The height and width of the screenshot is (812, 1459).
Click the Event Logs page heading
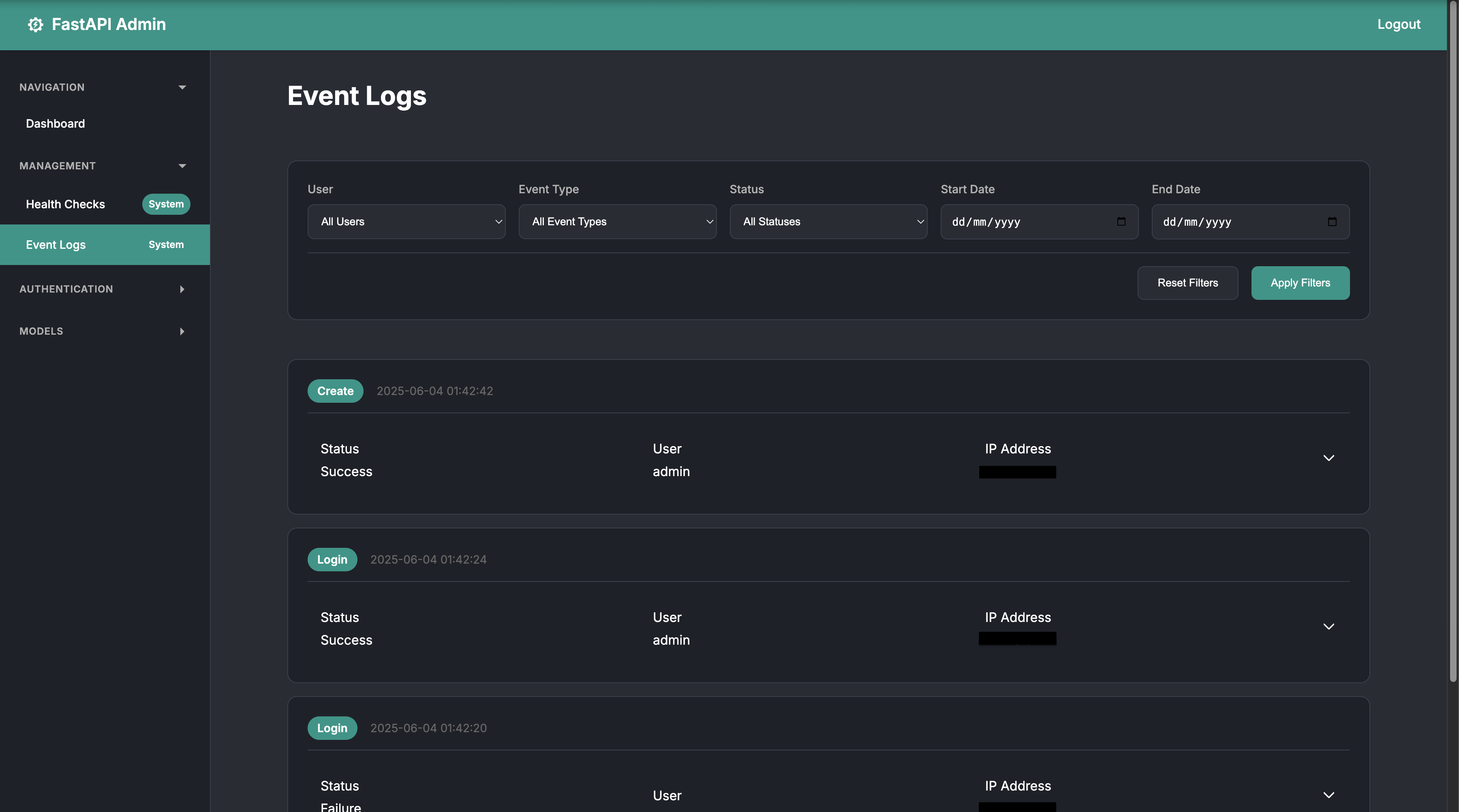coord(357,96)
